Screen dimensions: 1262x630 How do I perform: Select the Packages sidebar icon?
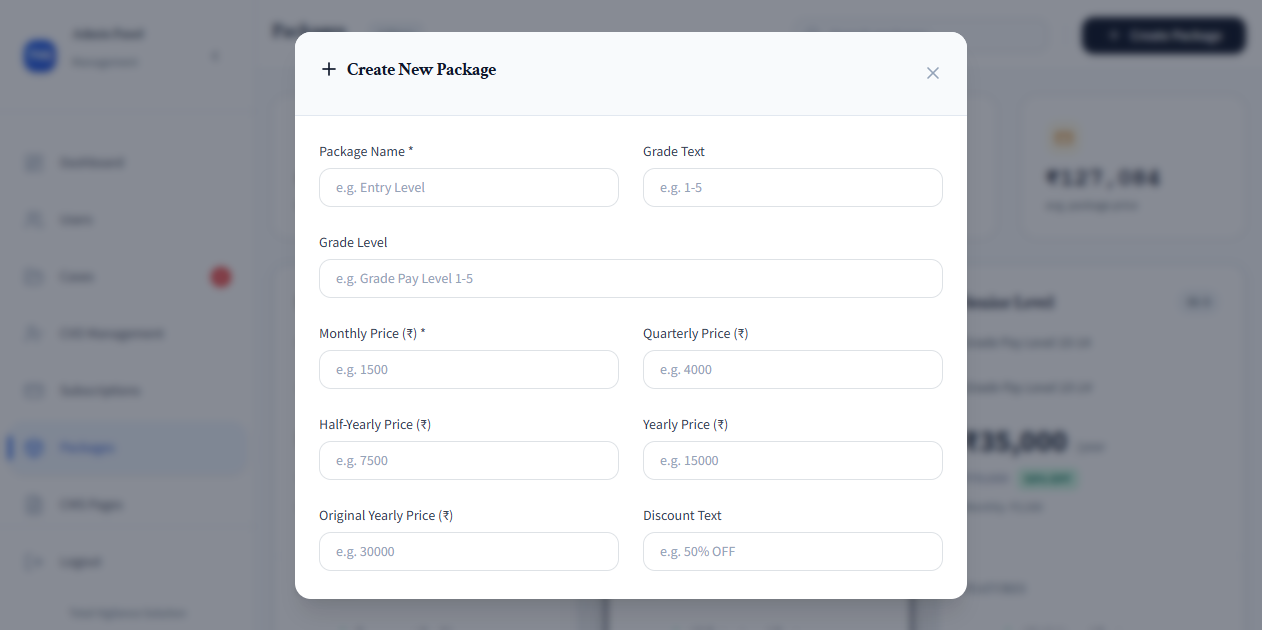pyautogui.click(x=34, y=447)
